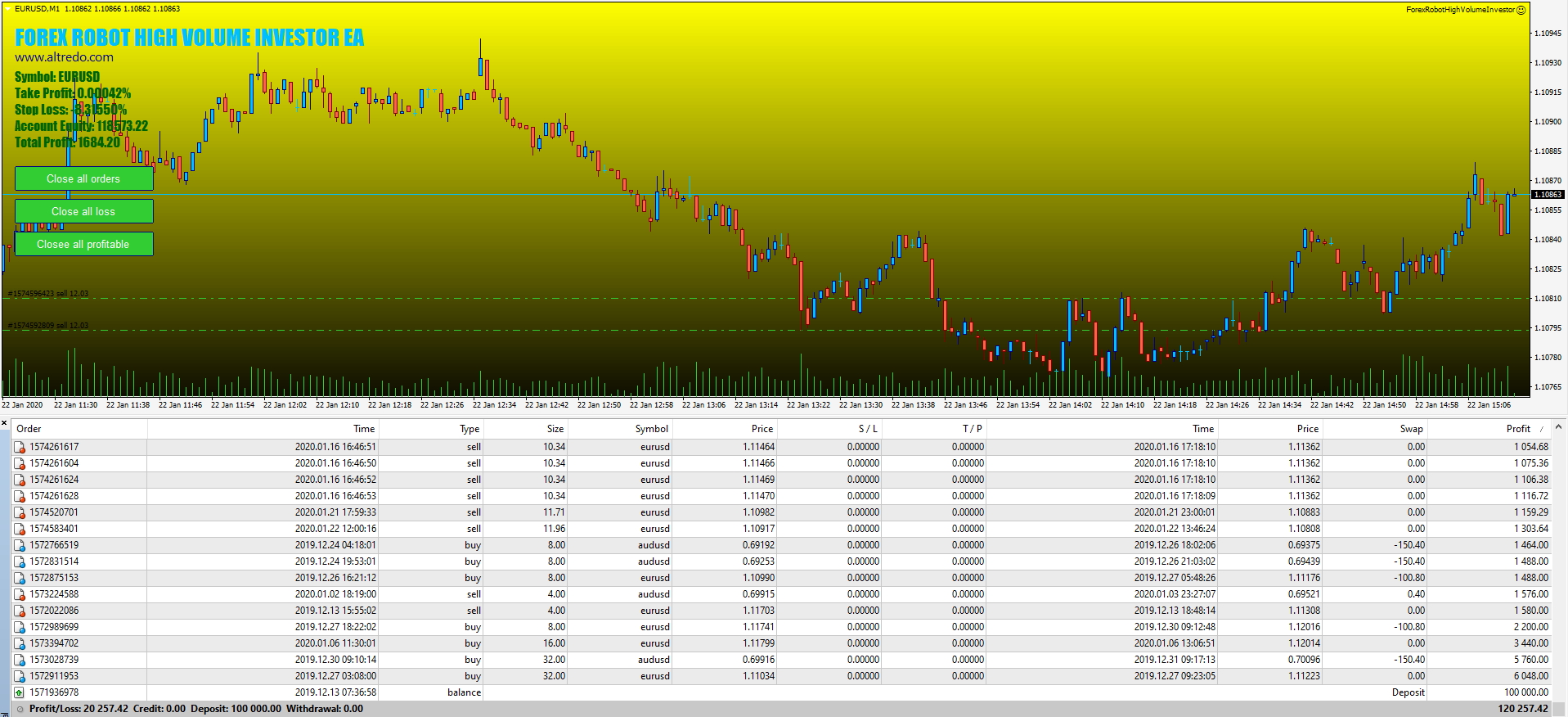The height and width of the screenshot is (717, 1568).
Task: Click the 120 257.42 total balance
Action: click(x=1523, y=709)
